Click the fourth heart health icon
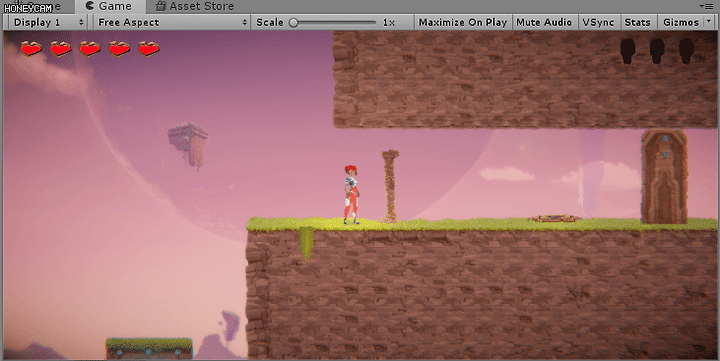 [119, 48]
